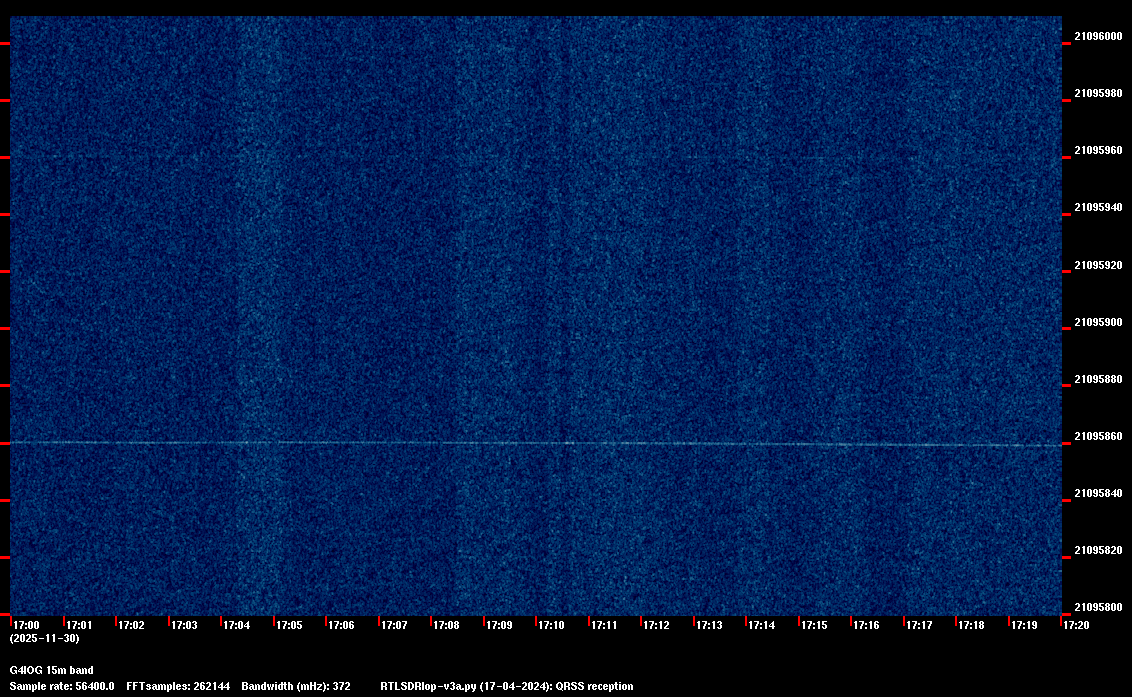
Task: Click the 17:16 time axis label
Action: pos(866,625)
